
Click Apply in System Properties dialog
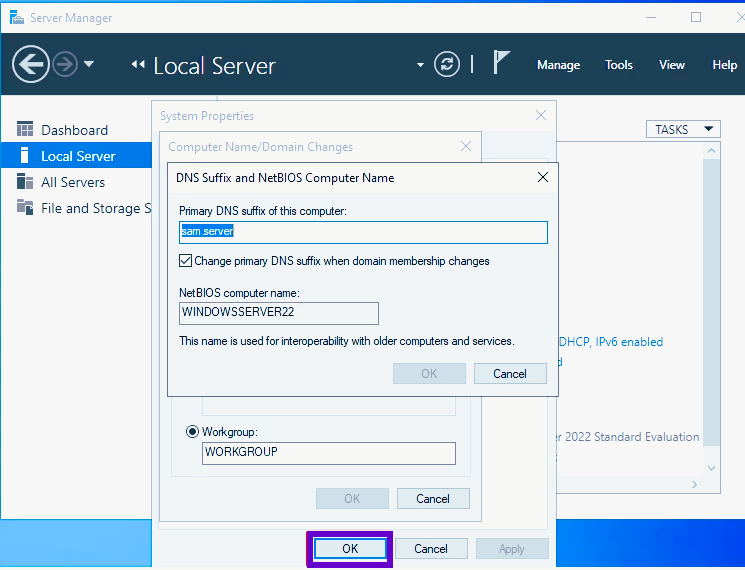(x=512, y=549)
